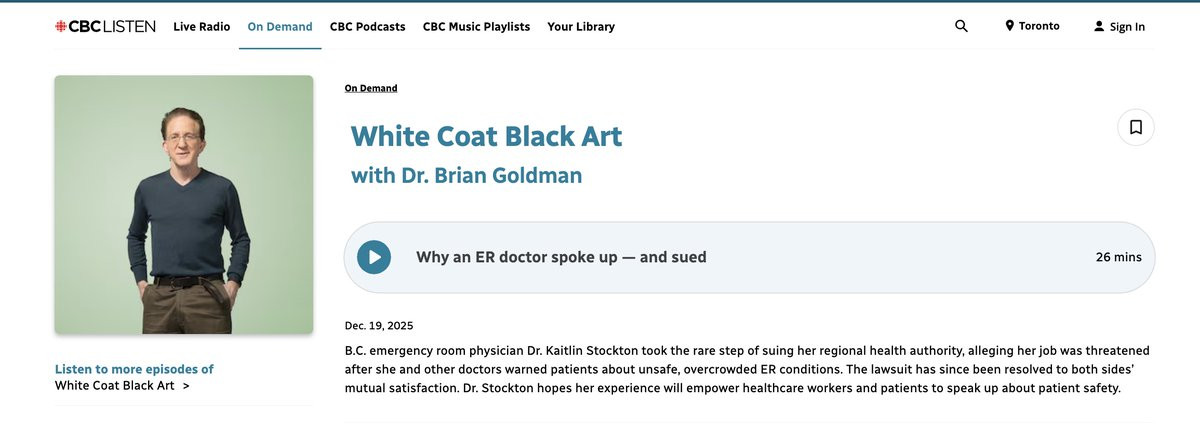Click the Sign In person icon
The image size is (1200, 426).
click(x=1099, y=26)
